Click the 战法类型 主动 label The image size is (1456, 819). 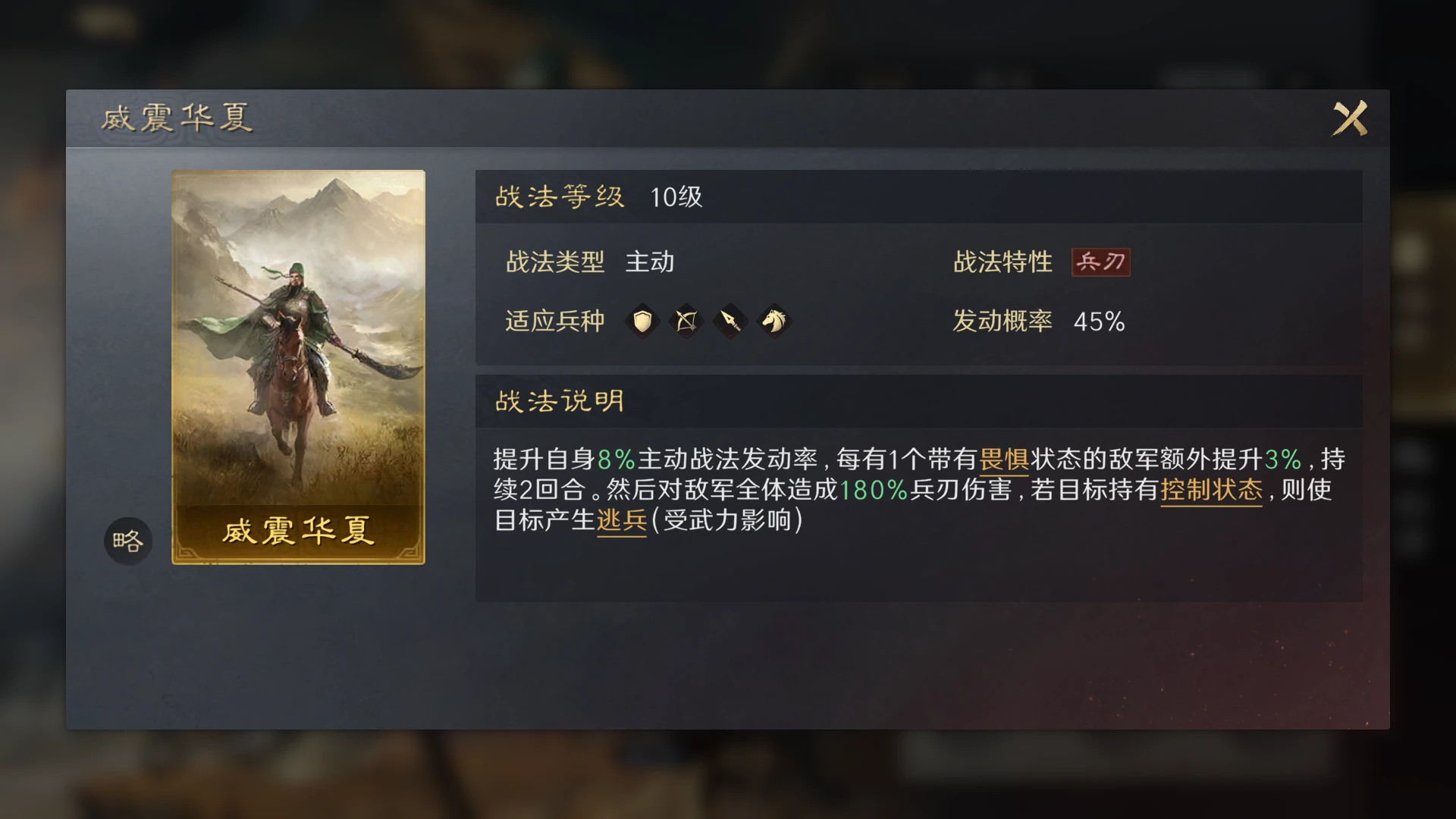(x=590, y=262)
